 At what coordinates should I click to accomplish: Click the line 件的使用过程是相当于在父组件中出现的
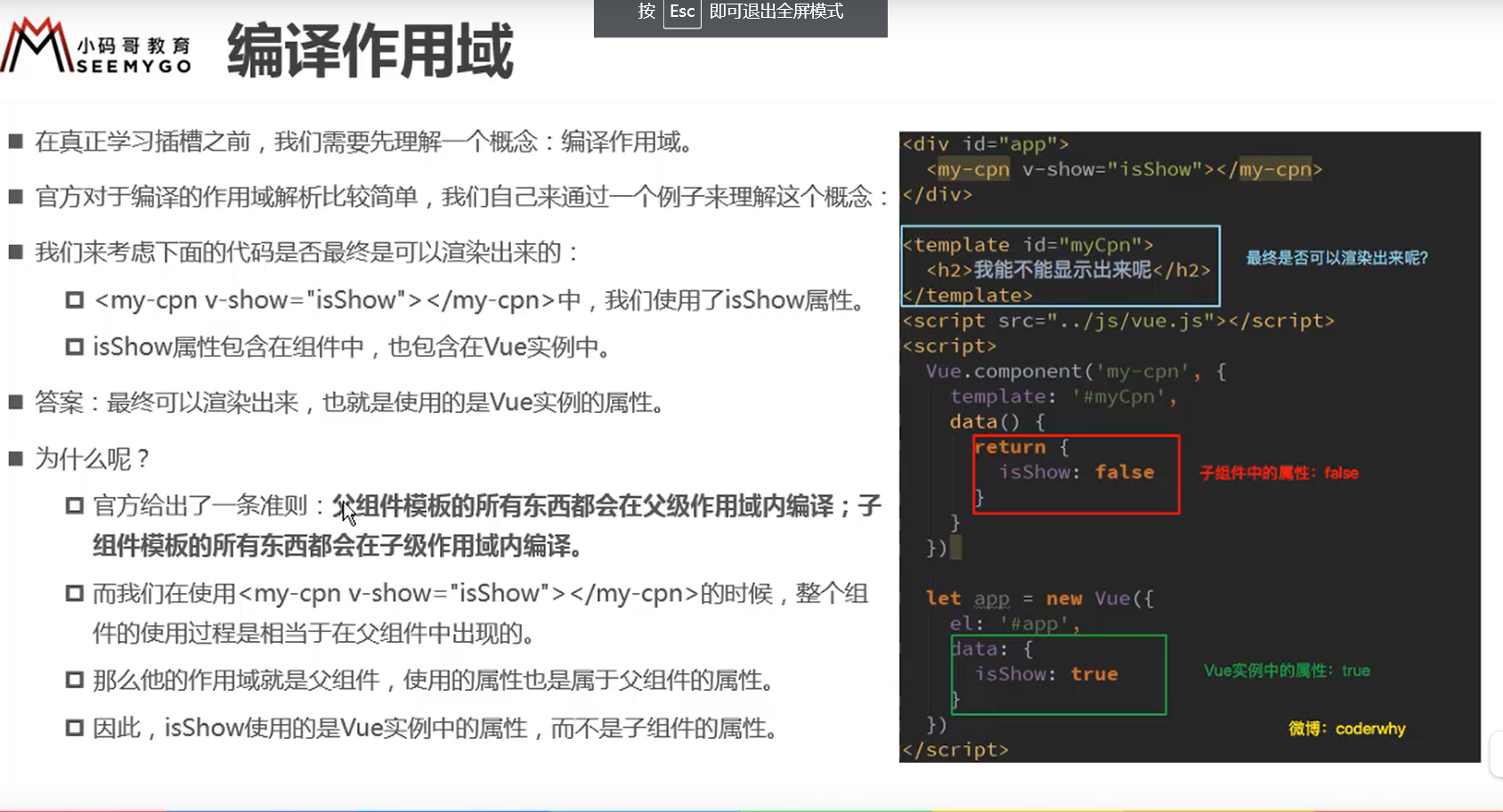click(x=315, y=633)
